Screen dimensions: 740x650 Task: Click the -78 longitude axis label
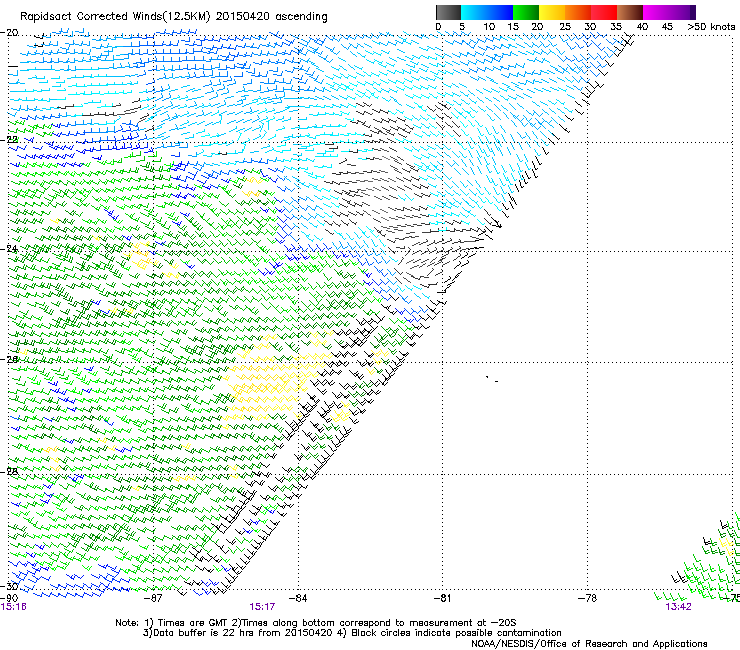pyautogui.click(x=587, y=598)
